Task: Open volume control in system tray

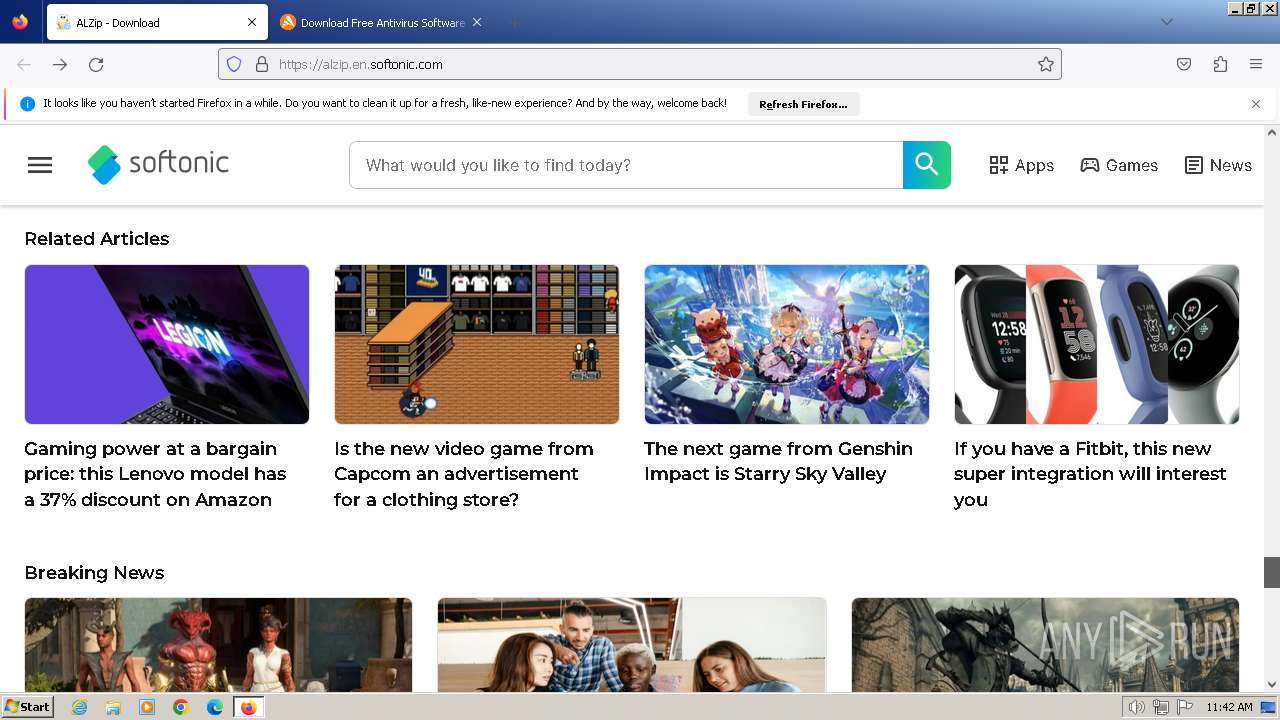Action: coord(1137,707)
